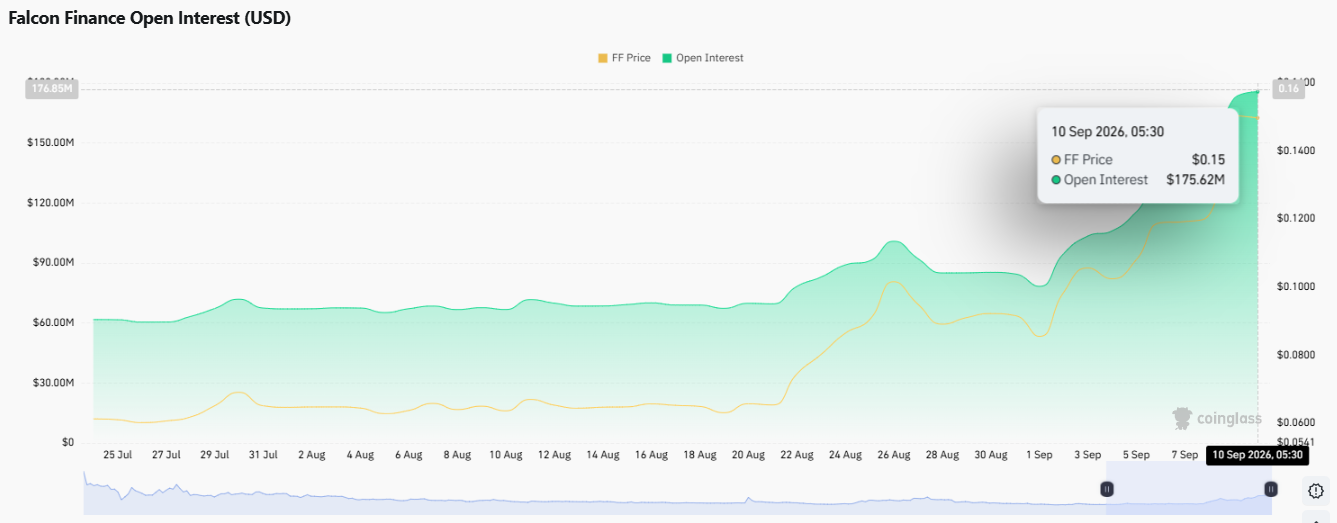The width and height of the screenshot is (1337, 523).
Task: Click the exclamation badge report icon
Action: tap(1316, 490)
